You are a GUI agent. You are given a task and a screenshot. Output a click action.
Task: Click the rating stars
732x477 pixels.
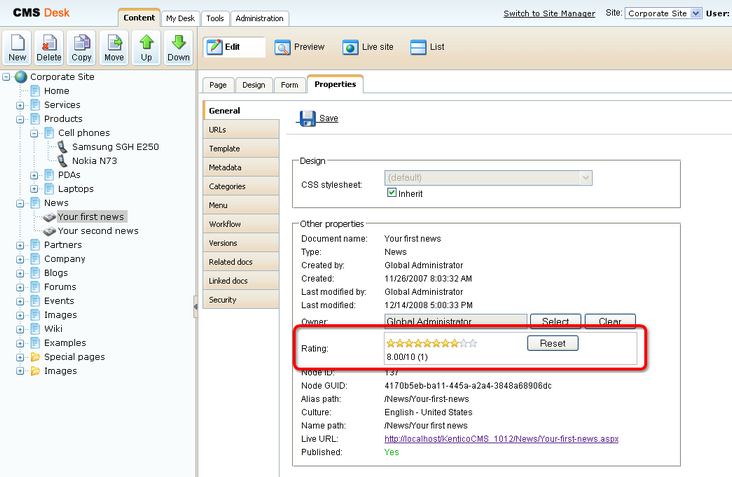[432, 344]
